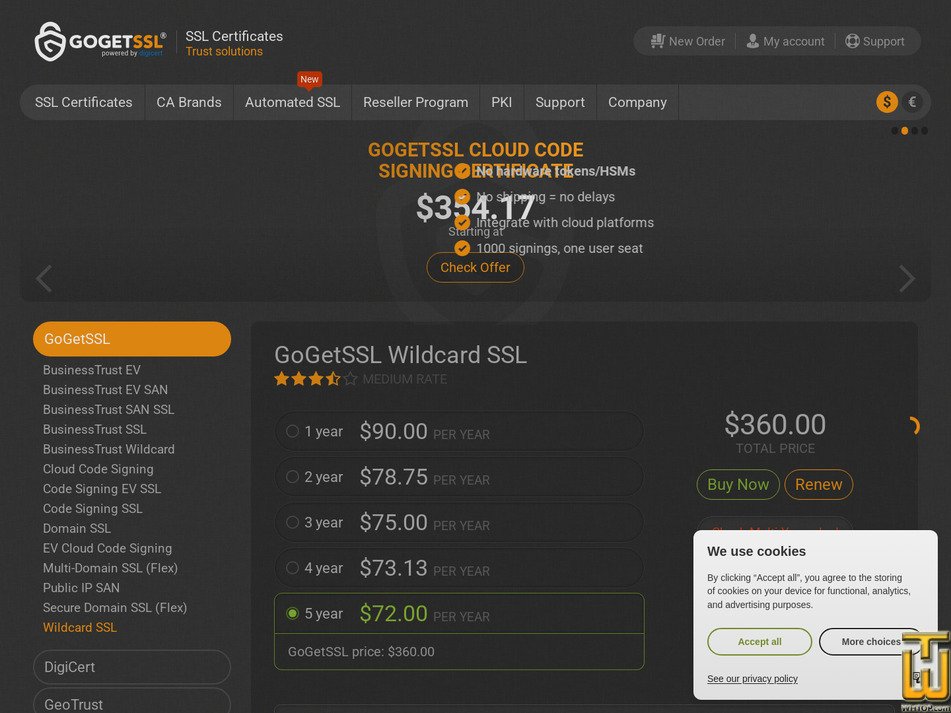Open See our privacy policy link

click(x=752, y=678)
